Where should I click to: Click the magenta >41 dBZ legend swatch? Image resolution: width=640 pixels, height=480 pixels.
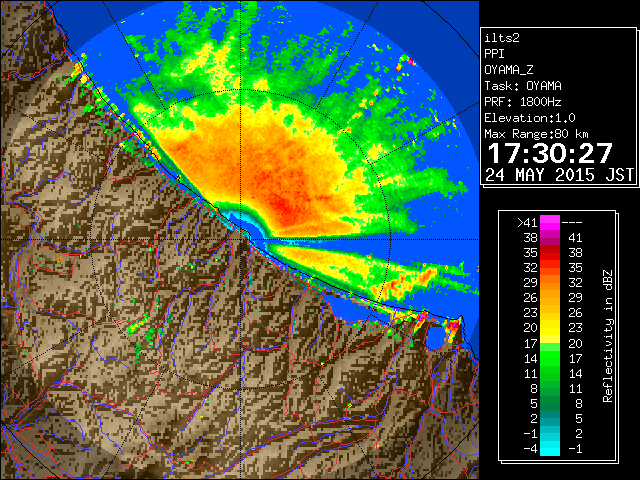pyautogui.click(x=550, y=223)
